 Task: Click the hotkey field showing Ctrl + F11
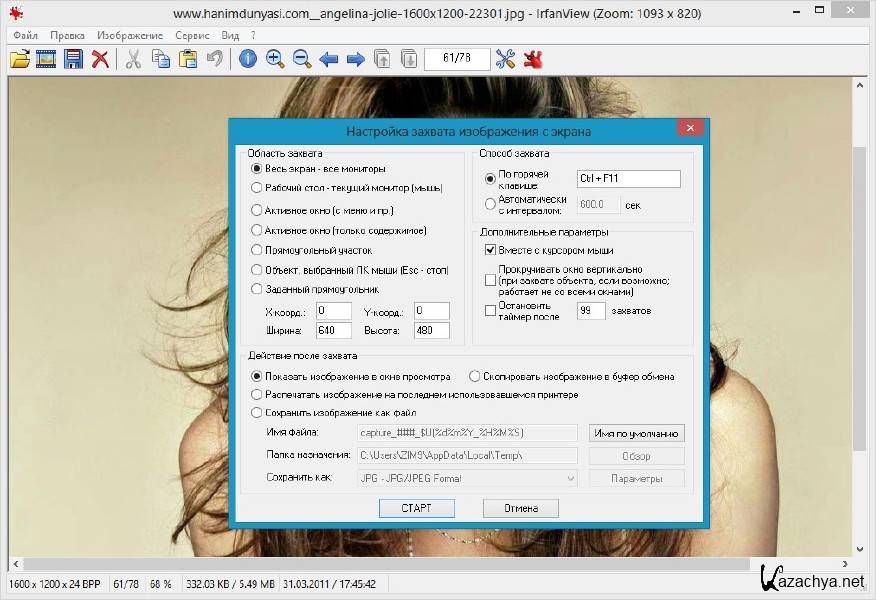(x=628, y=179)
